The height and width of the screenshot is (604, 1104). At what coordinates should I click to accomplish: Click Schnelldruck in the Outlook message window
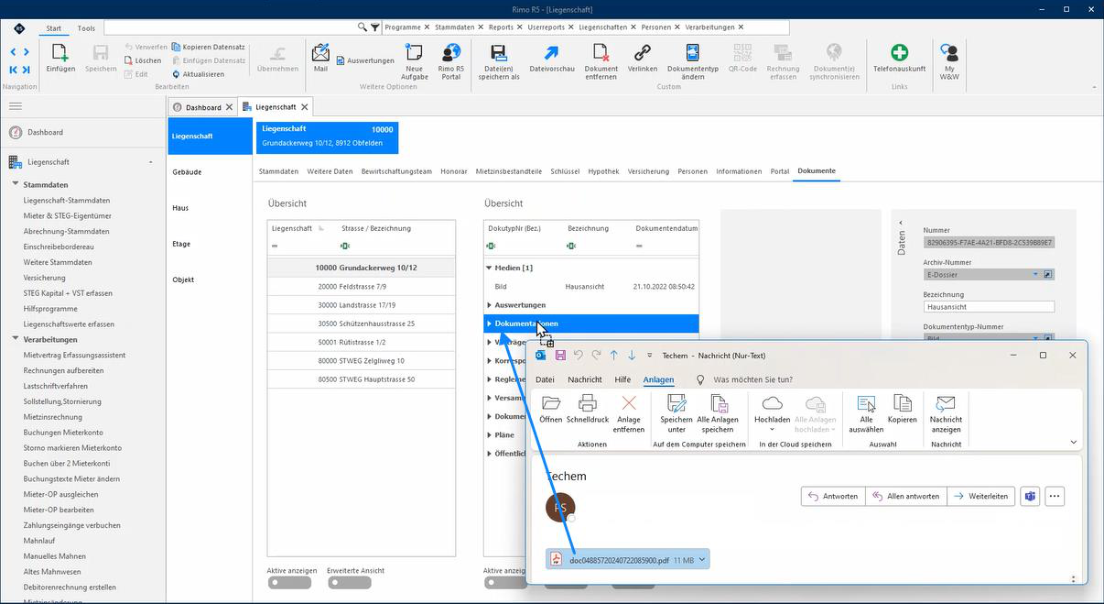point(587,410)
